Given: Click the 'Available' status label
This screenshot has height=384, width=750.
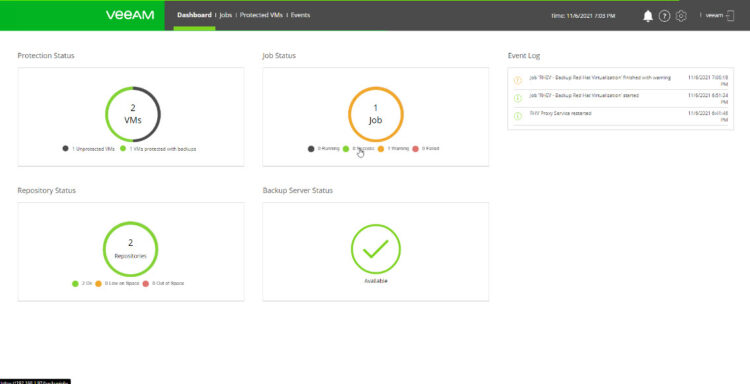Looking at the screenshot, I should tap(376, 281).
